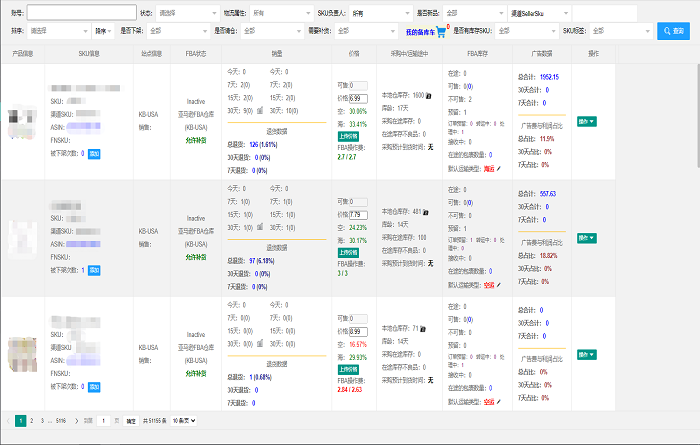Click the price input showing 6.99
Viewport: 700px width, 445px height.
pos(358,99)
